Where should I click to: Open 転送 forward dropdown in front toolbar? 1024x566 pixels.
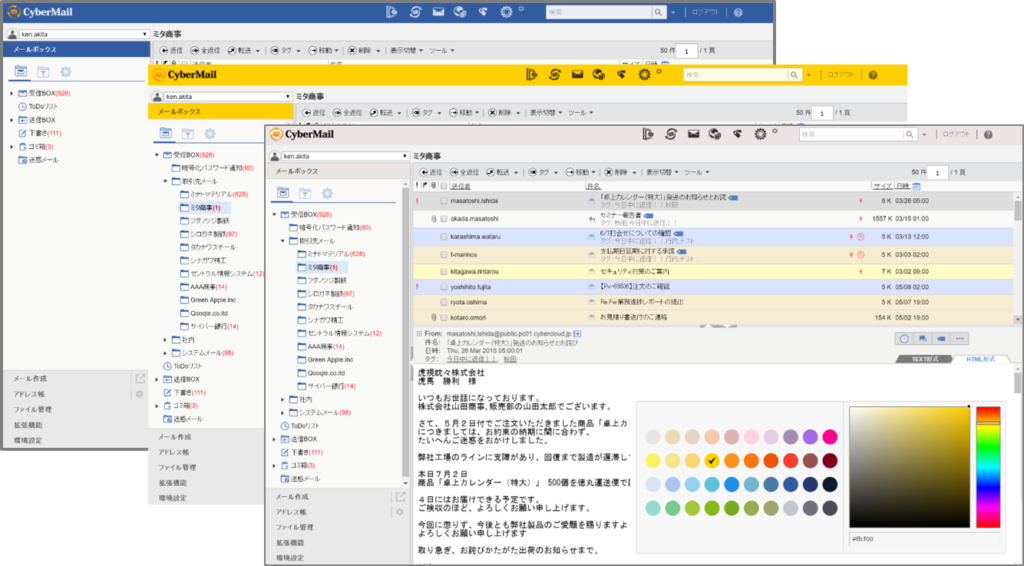517,173
